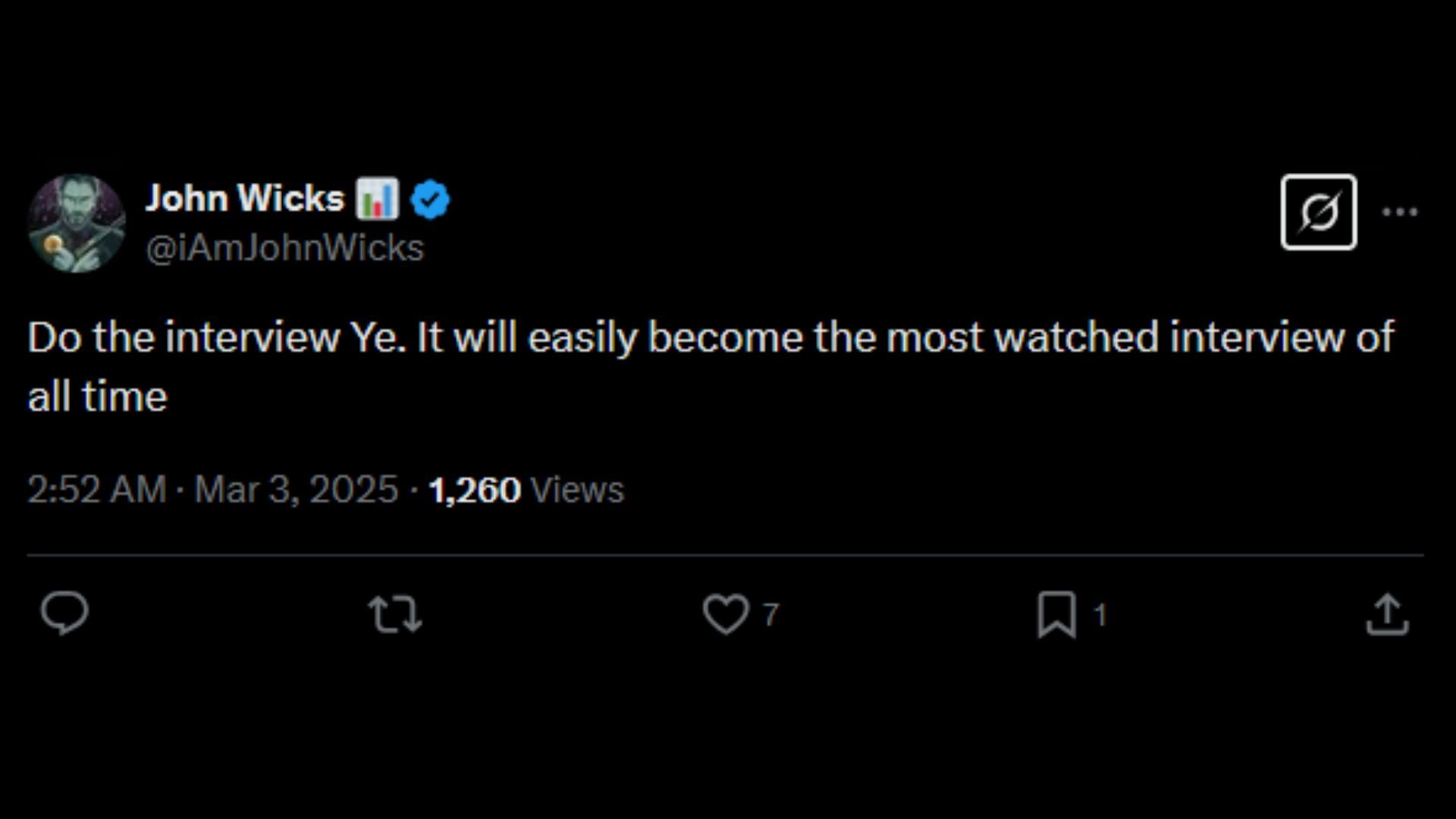Click the bar chart emoji beside the name

coord(377,199)
